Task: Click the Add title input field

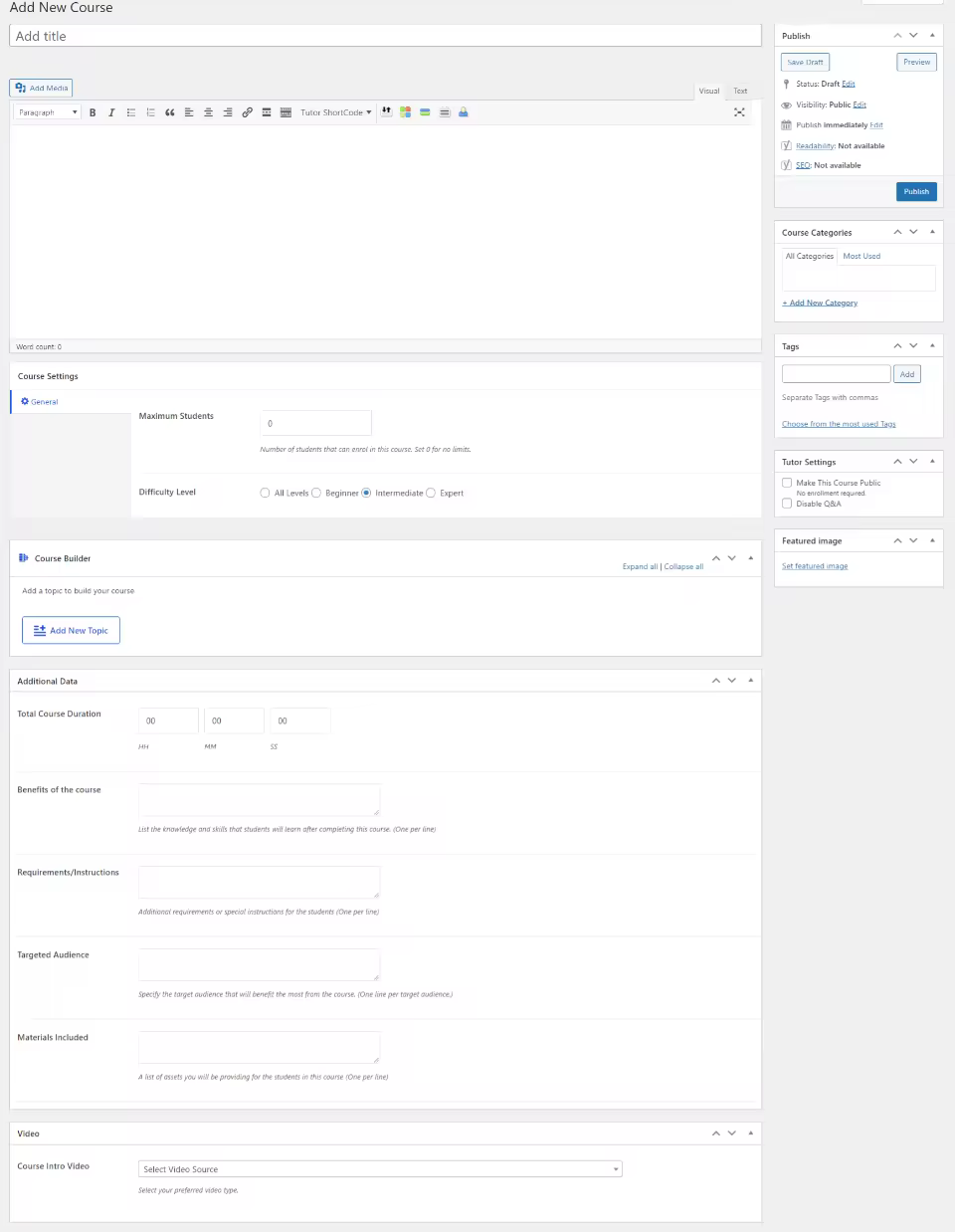Action: coord(386,36)
